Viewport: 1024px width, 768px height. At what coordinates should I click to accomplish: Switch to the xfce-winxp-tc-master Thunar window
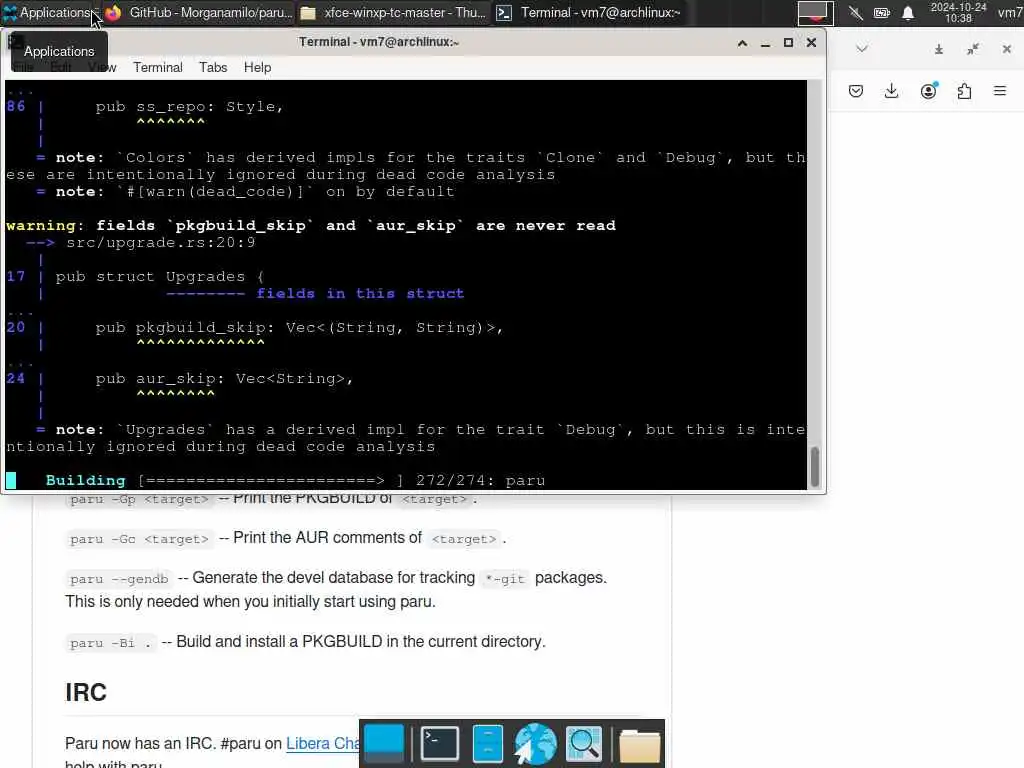point(393,12)
